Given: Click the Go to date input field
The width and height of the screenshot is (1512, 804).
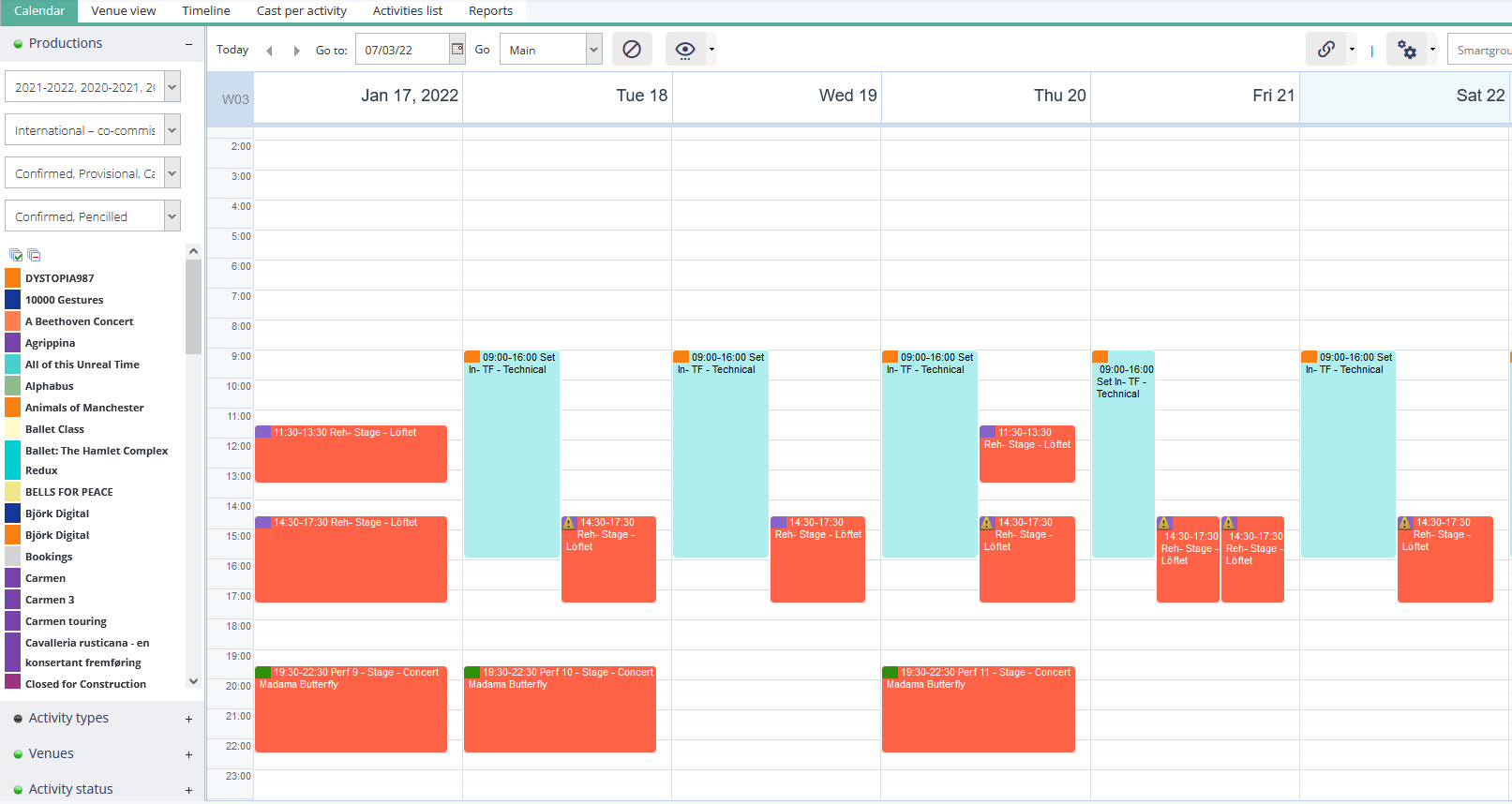Looking at the screenshot, I should click(403, 50).
